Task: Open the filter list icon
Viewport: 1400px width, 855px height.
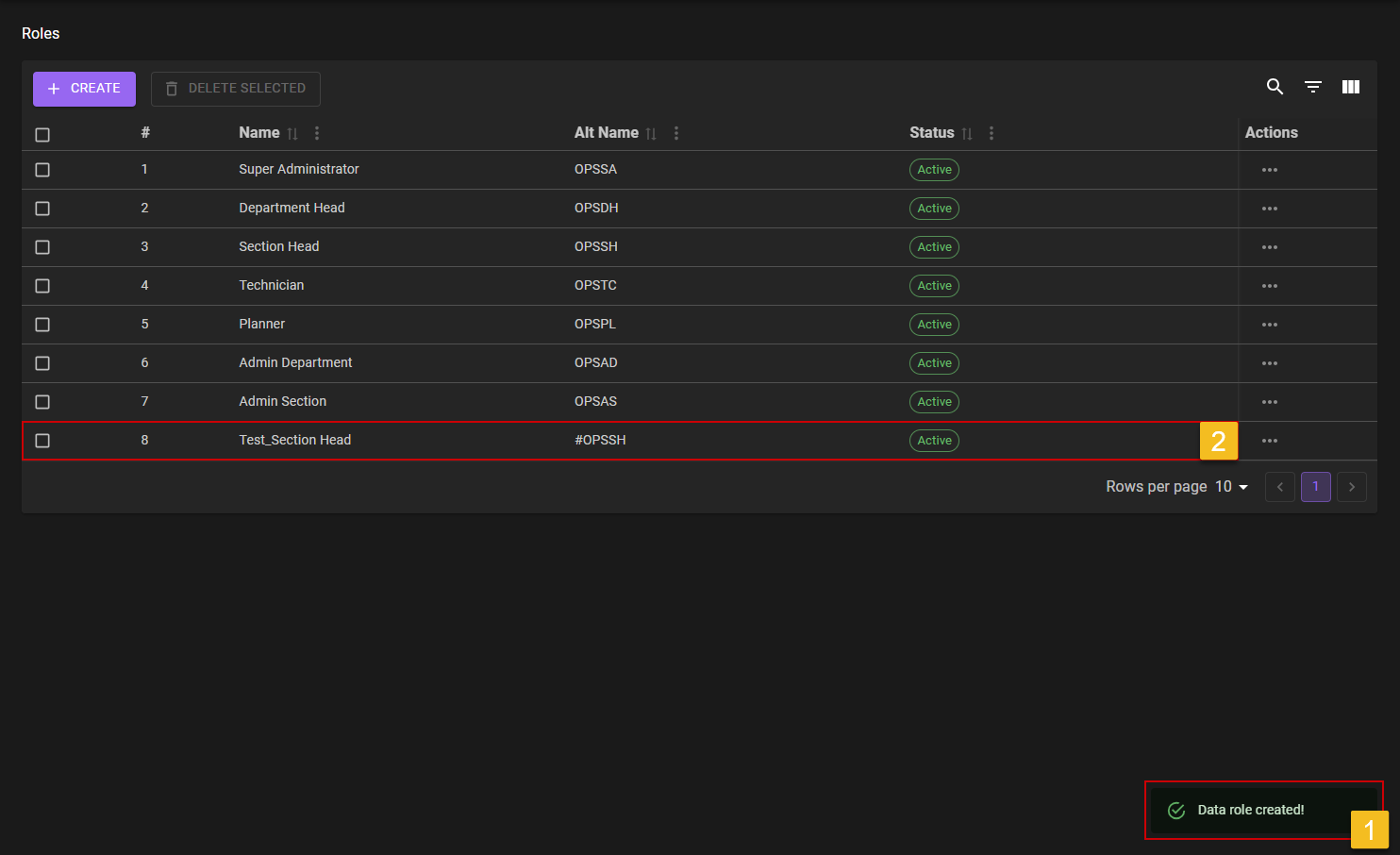Action: point(1312,87)
